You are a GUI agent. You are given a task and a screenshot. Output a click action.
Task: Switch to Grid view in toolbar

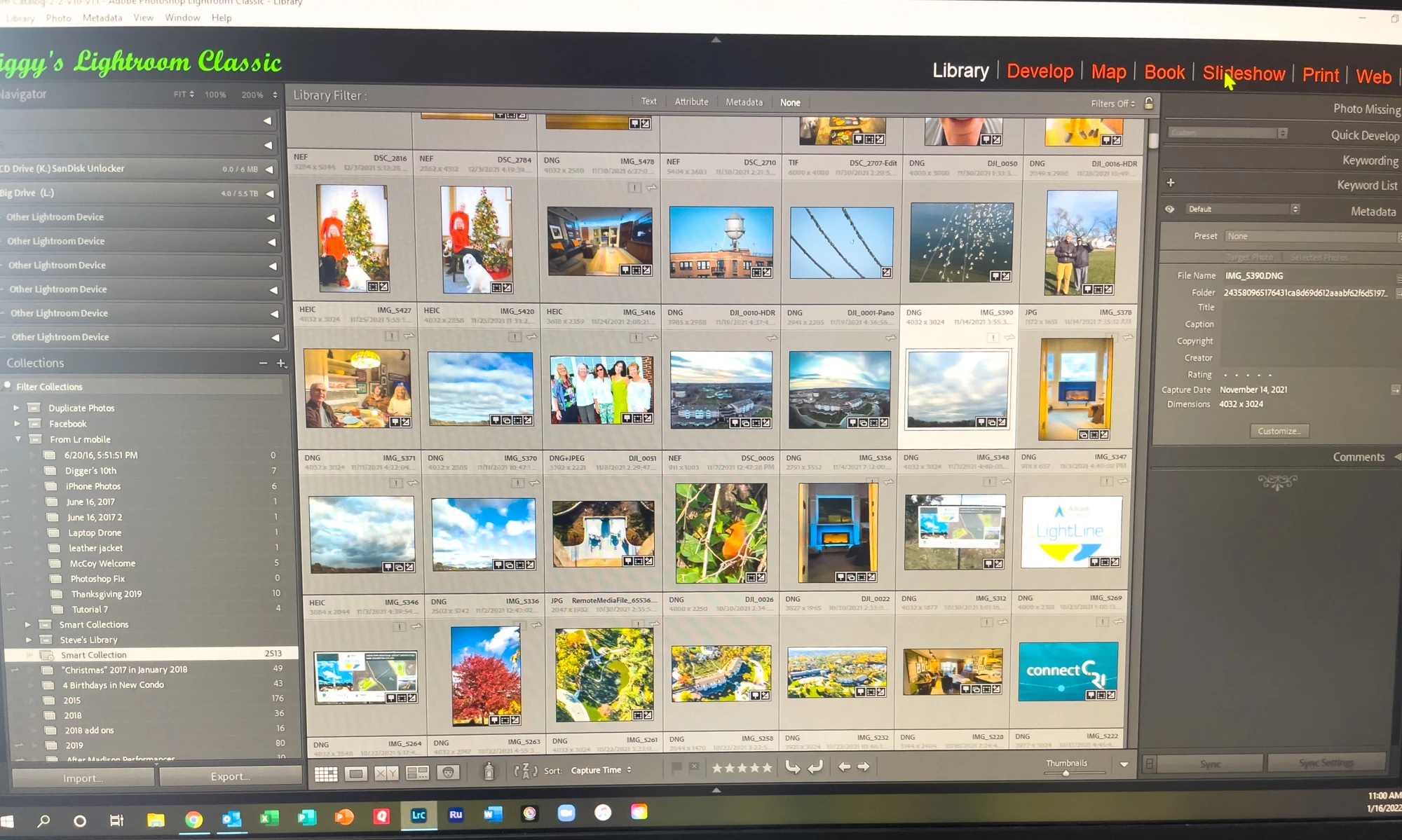pyautogui.click(x=326, y=773)
